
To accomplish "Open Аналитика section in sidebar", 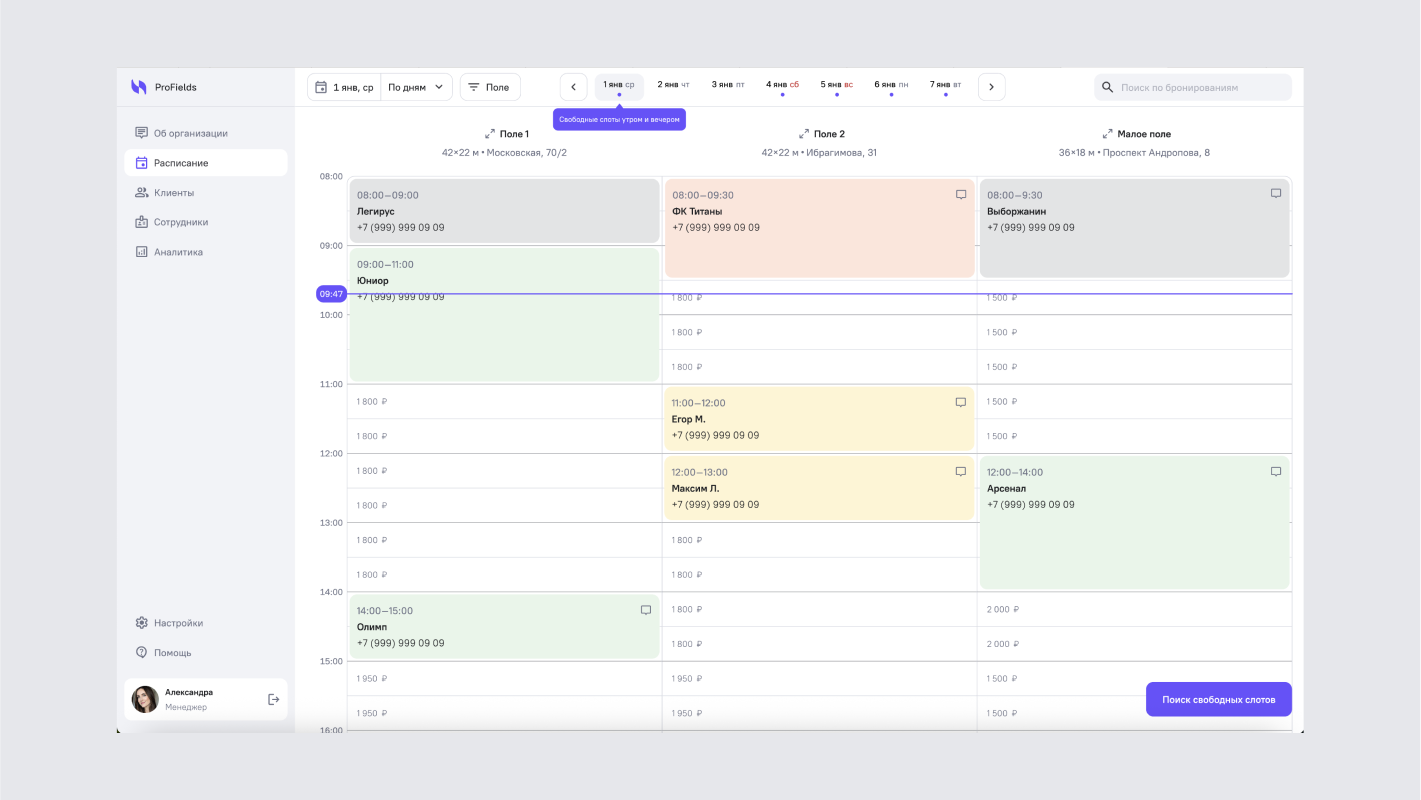I will [x=178, y=252].
